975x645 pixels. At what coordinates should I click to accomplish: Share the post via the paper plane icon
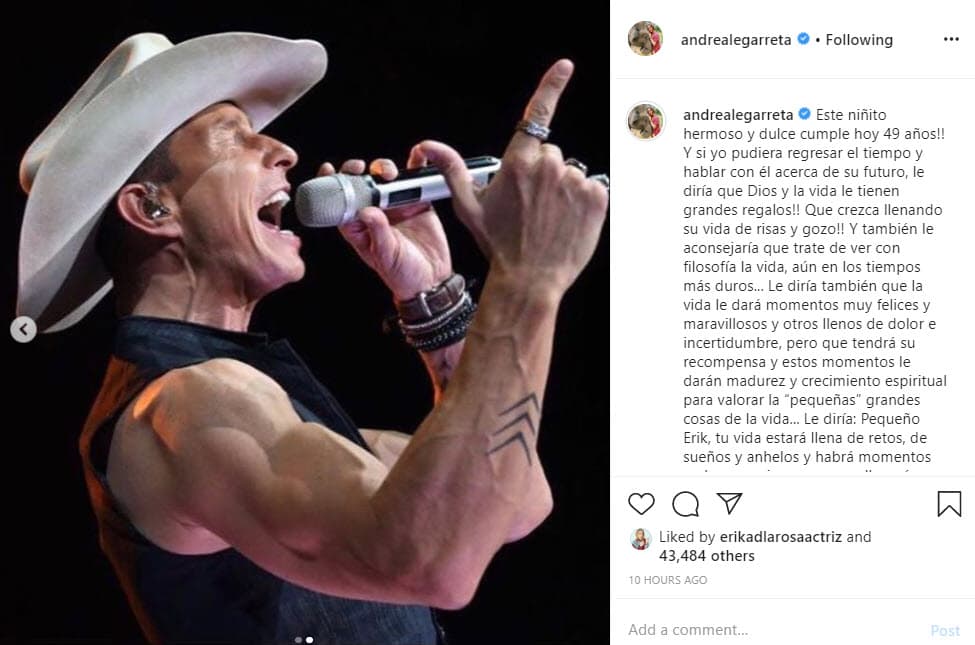tap(727, 503)
